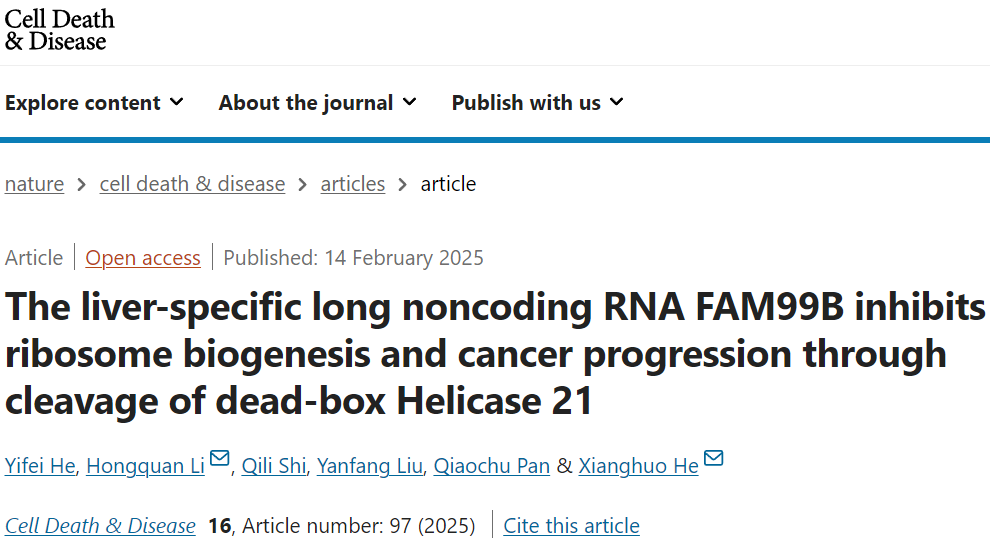Open author Qili Shi's details

pos(274,465)
